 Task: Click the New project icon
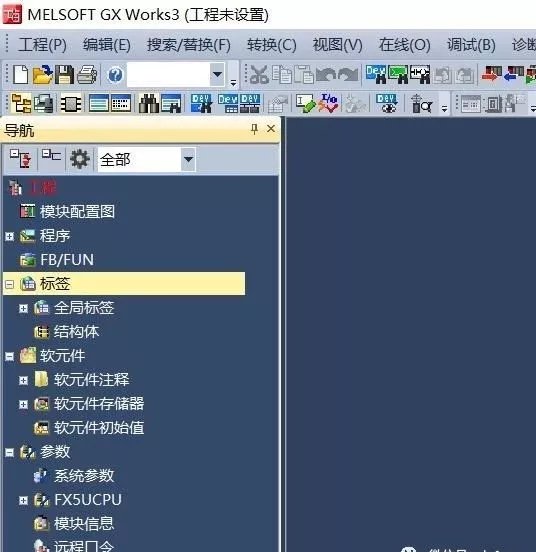coord(20,75)
